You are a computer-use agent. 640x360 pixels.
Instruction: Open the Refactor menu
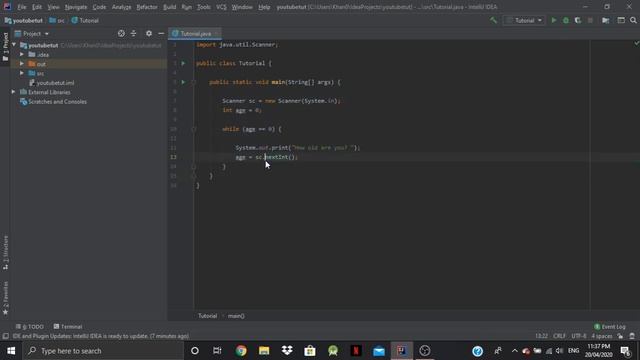click(x=147, y=7)
